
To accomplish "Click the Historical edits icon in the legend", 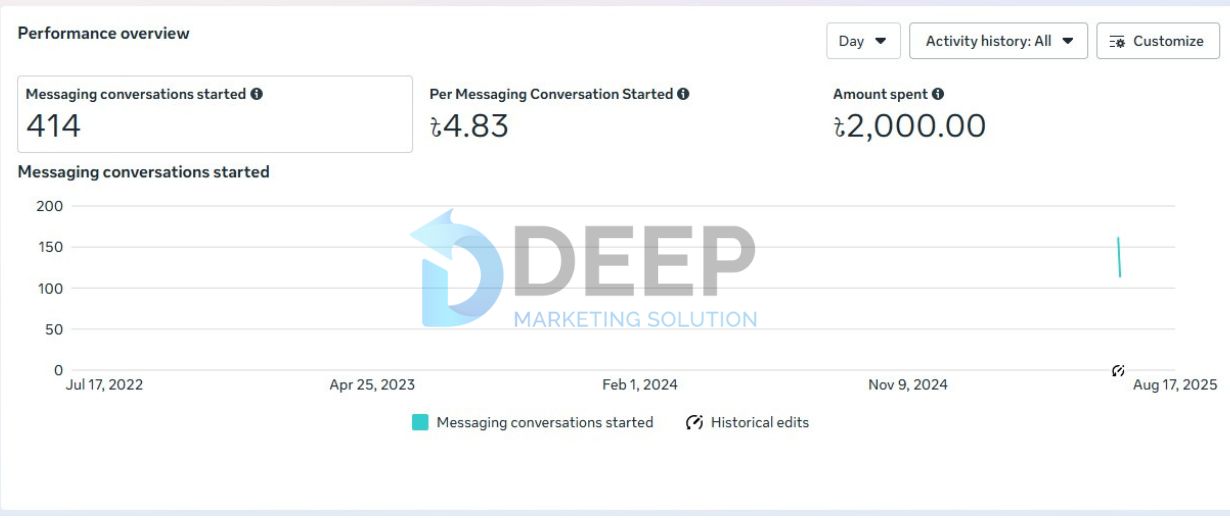I will pyautogui.click(x=695, y=422).
